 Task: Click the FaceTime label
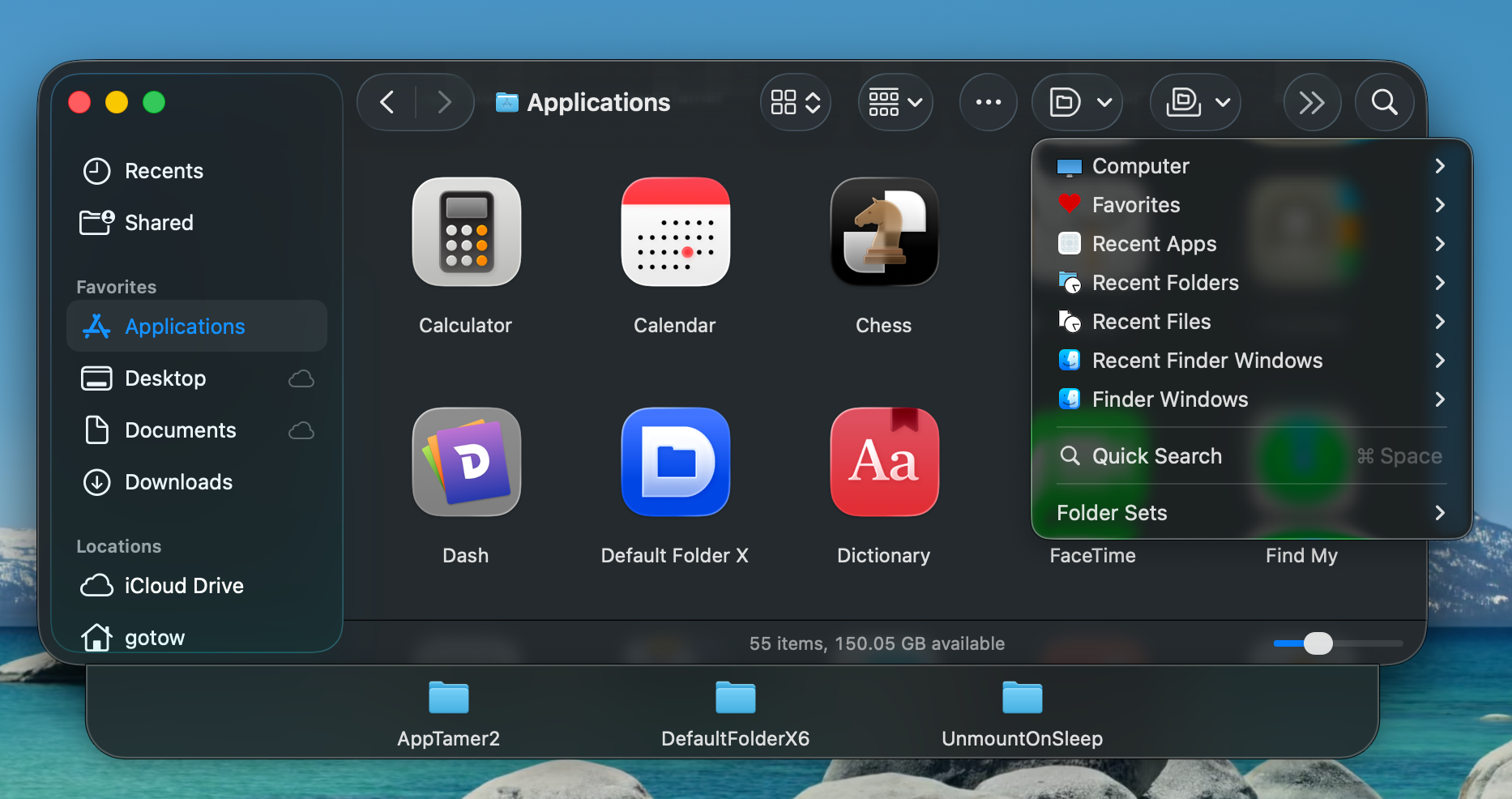click(x=1093, y=556)
